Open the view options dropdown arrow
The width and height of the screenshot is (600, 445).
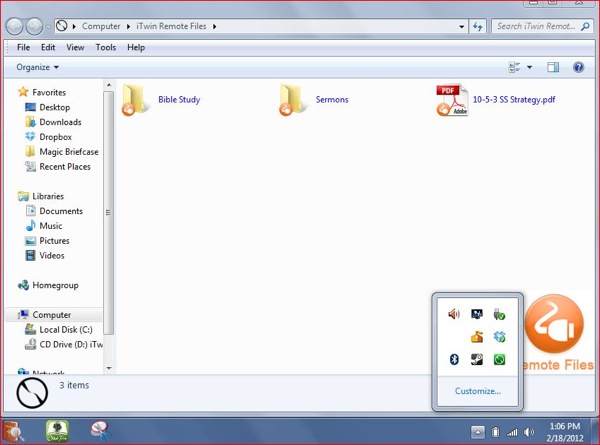529,67
